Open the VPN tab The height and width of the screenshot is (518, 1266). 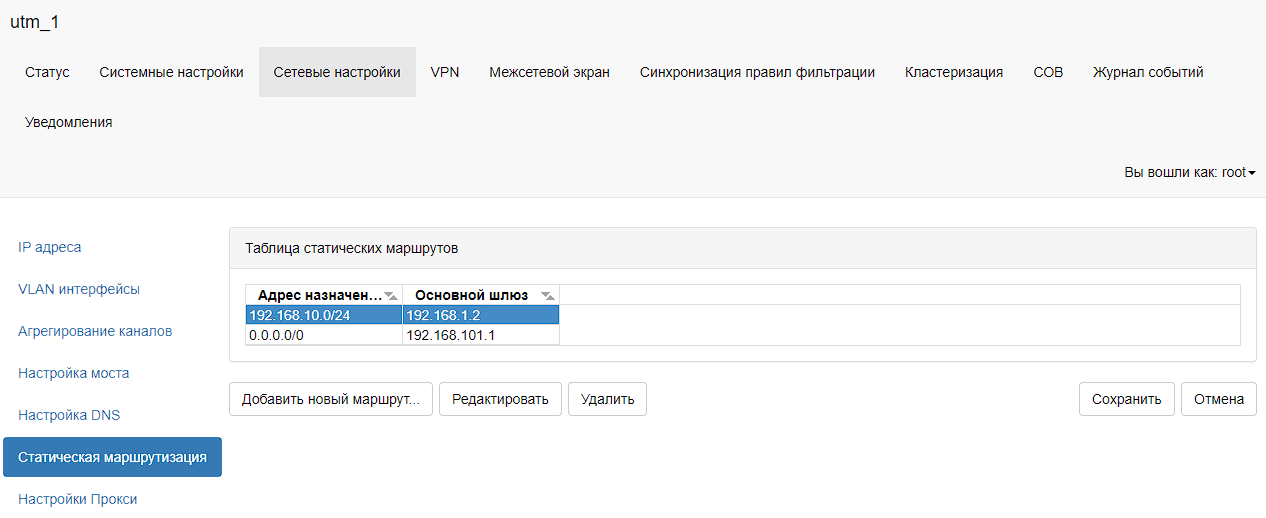click(445, 72)
